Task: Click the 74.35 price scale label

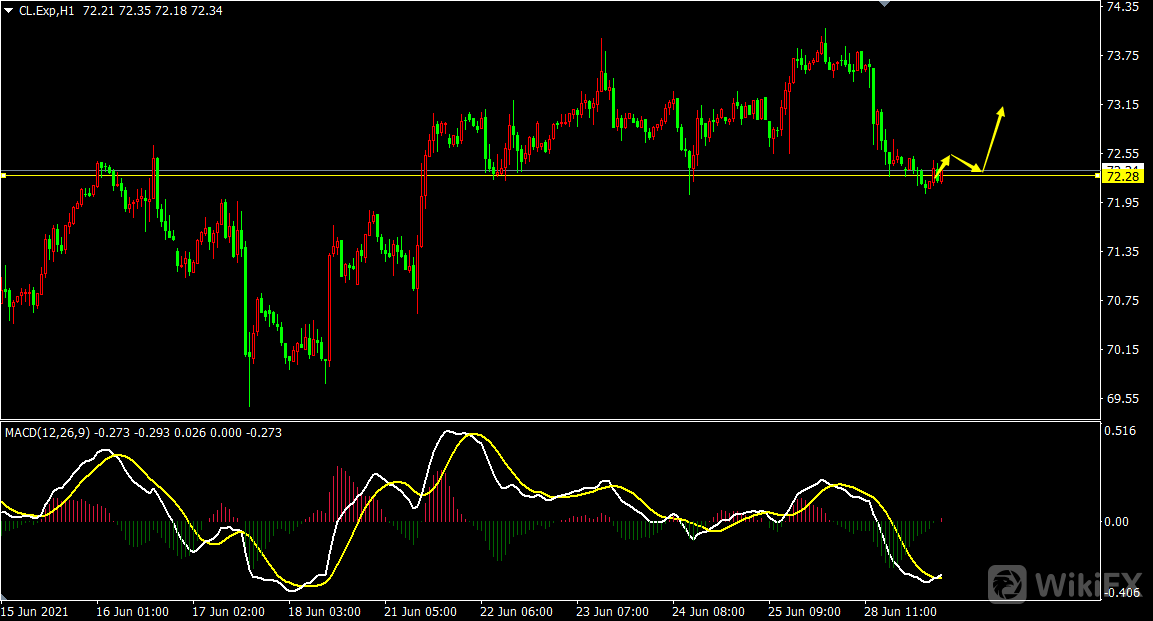Action: [1123, 7]
